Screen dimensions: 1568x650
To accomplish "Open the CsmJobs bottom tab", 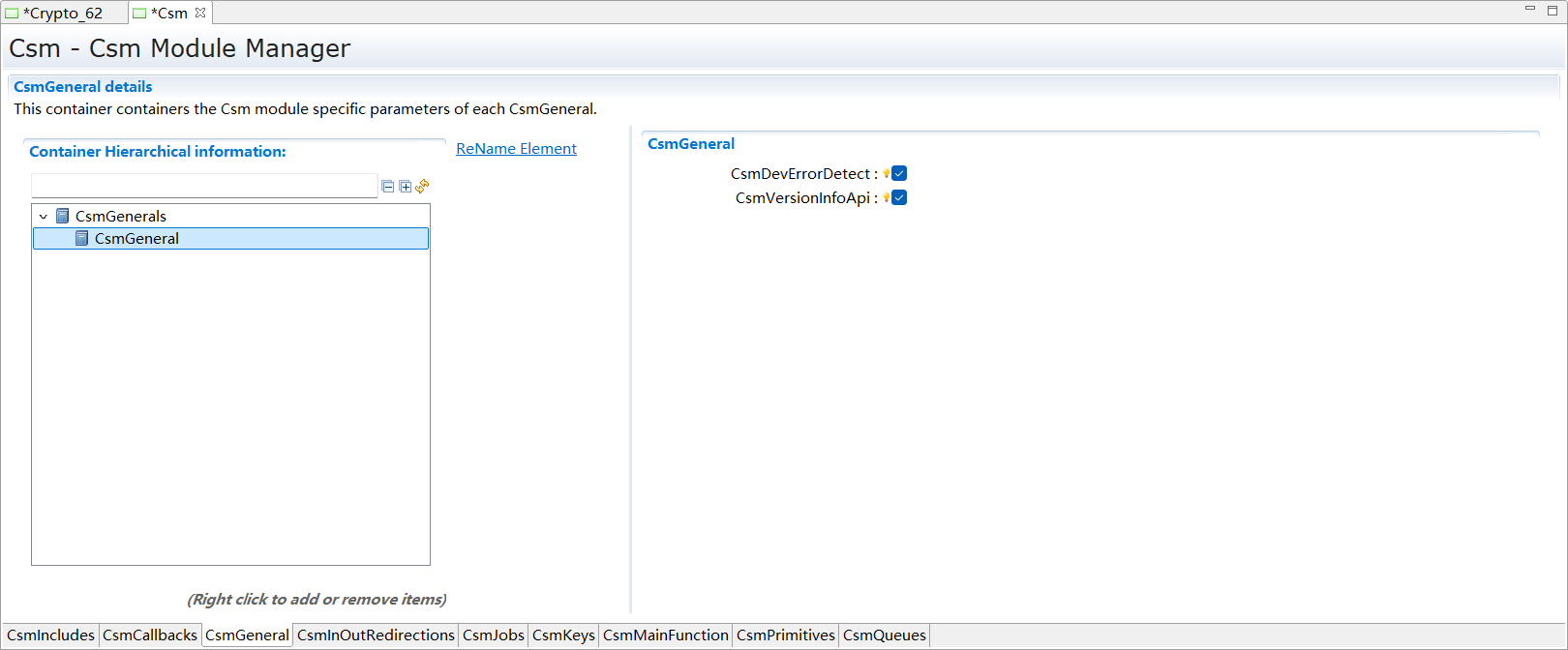I will pos(493,635).
